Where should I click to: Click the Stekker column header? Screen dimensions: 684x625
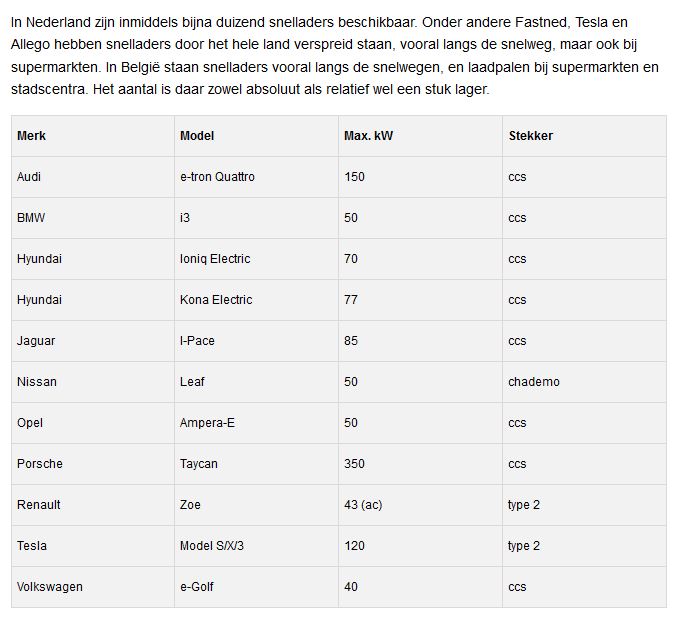point(530,136)
